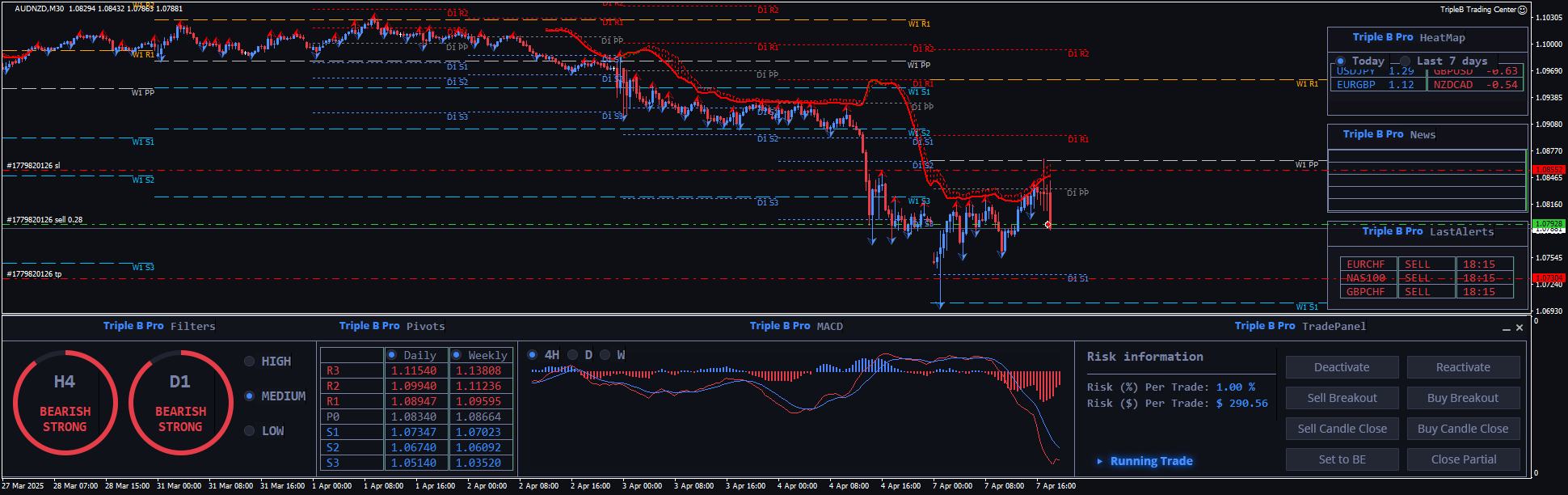Click the EURGBP pair in the HeatMap

click(x=1356, y=85)
